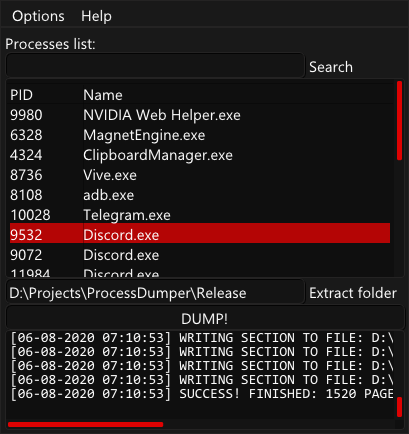This screenshot has width=409, height=434.
Task: Click the Name column header
Action: coord(103,95)
